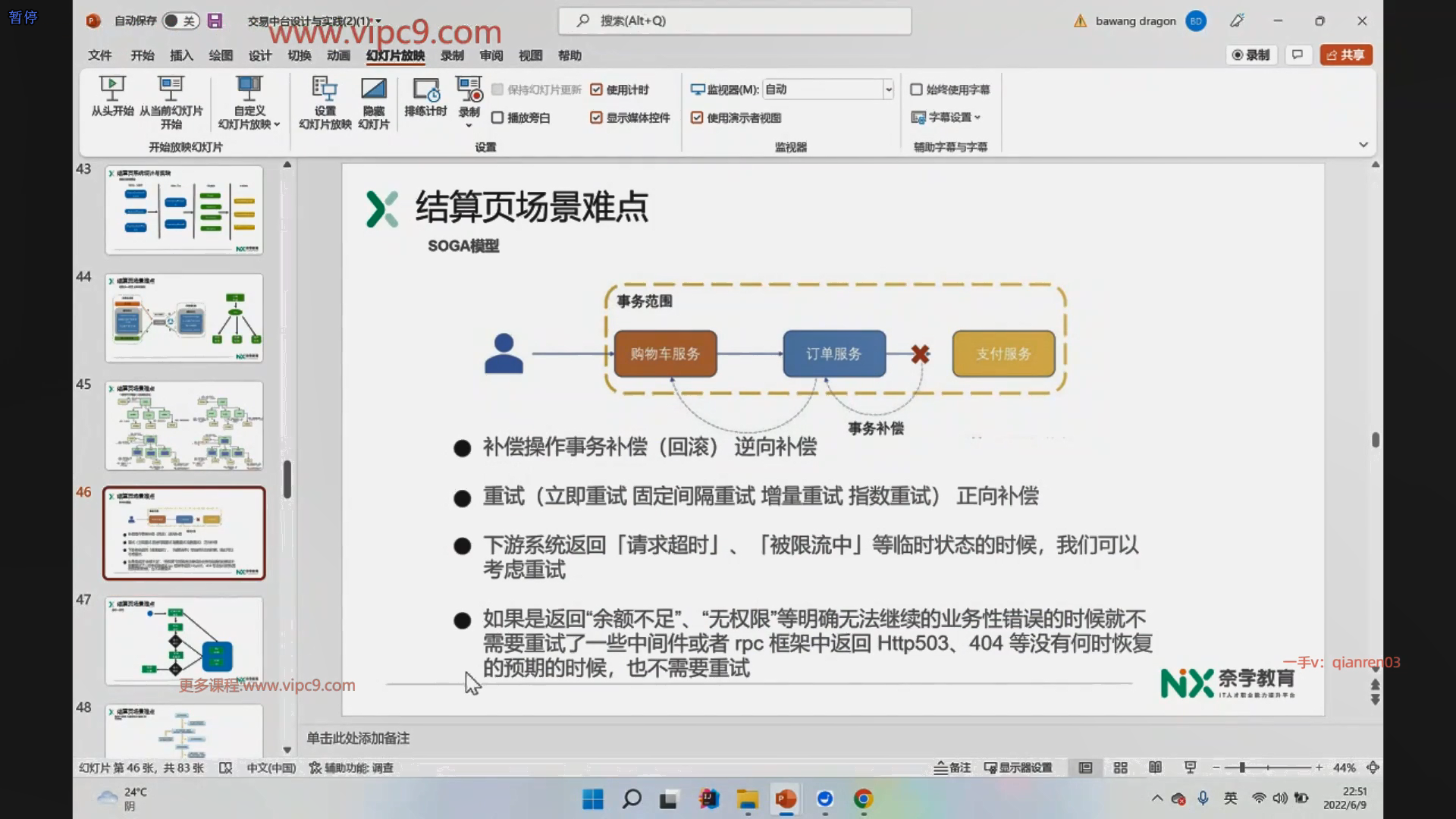The height and width of the screenshot is (819, 1456).
Task: Open Set Up Slide Show icon
Action: (x=325, y=89)
